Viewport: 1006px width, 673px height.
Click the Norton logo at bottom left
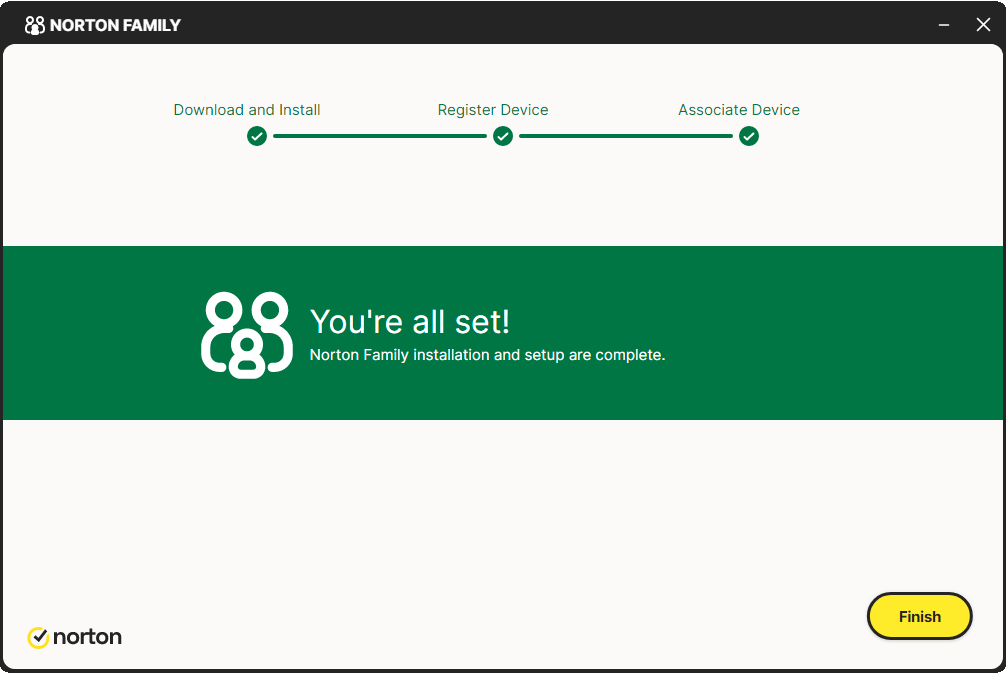pos(74,637)
